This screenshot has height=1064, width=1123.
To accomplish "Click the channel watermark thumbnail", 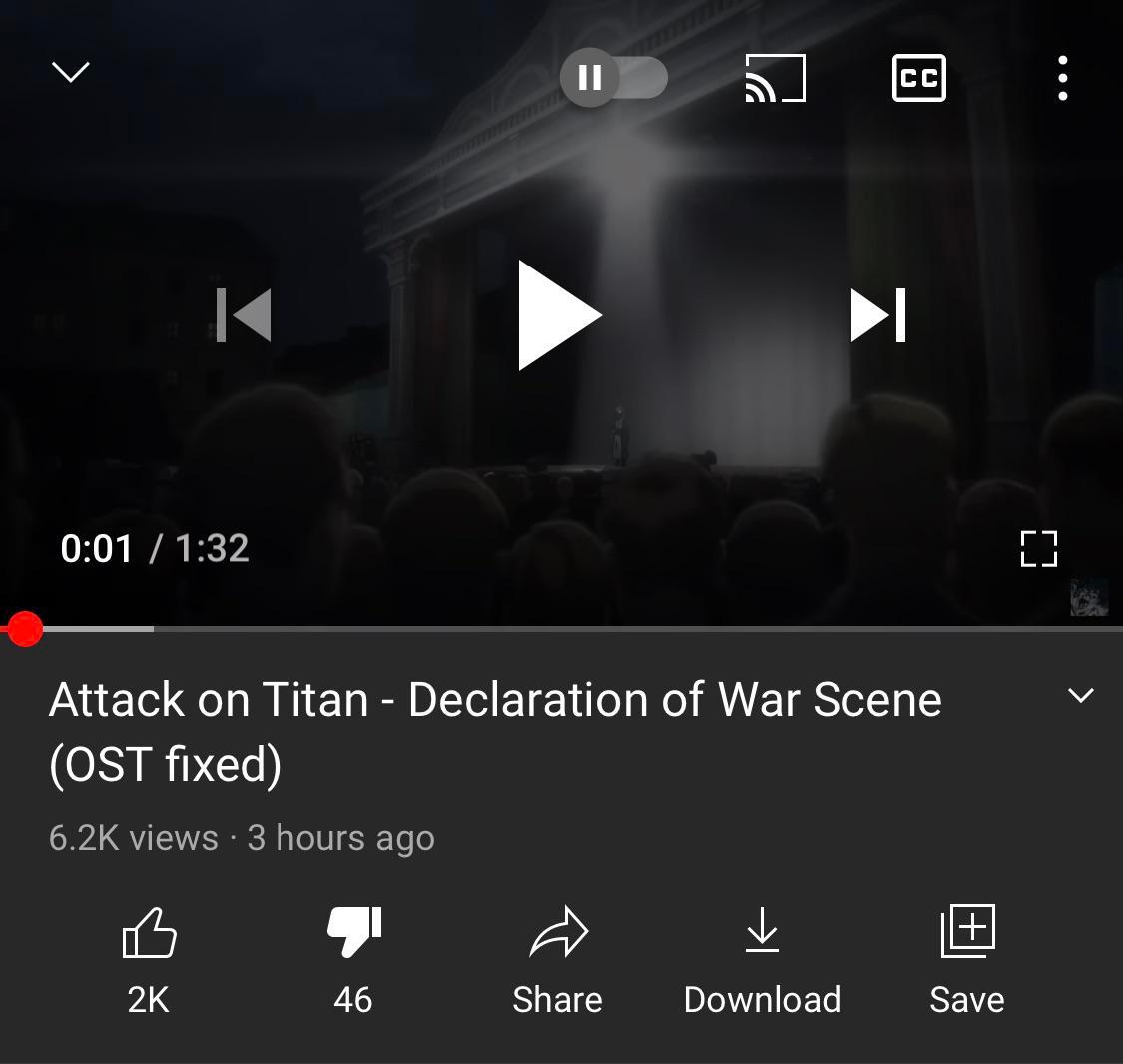I will 1089,597.
